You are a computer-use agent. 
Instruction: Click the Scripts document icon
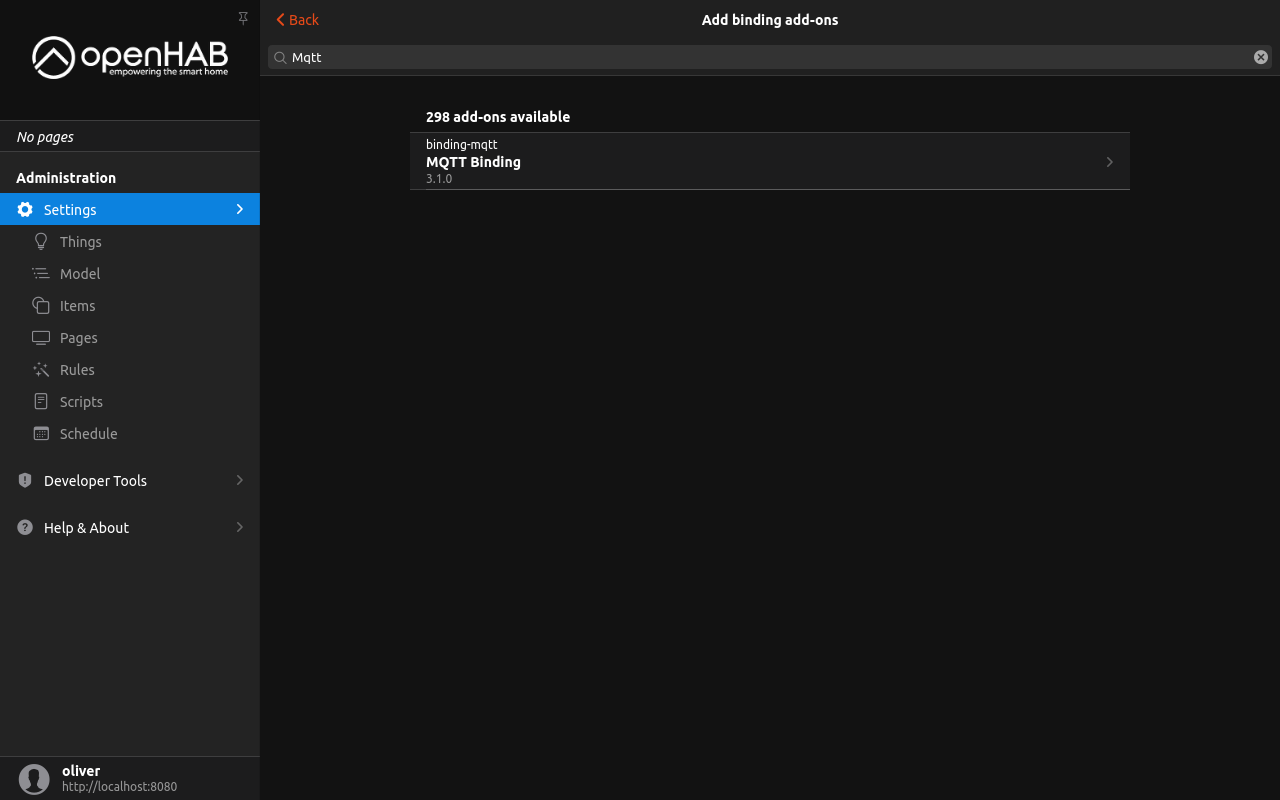[41, 402]
